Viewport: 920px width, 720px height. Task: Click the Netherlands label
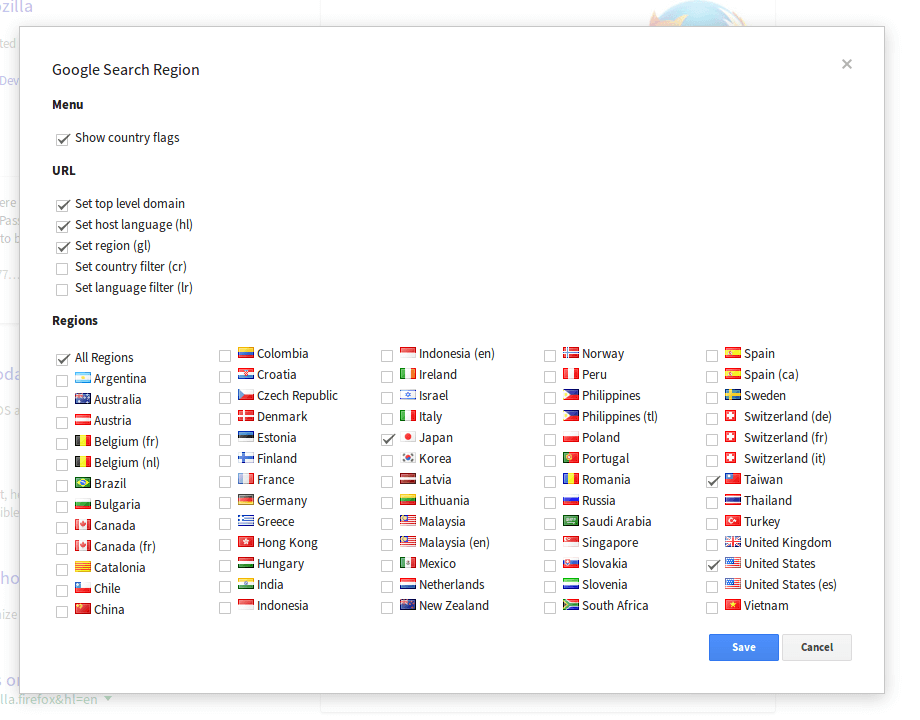pyautogui.click(x=452, y=584)
